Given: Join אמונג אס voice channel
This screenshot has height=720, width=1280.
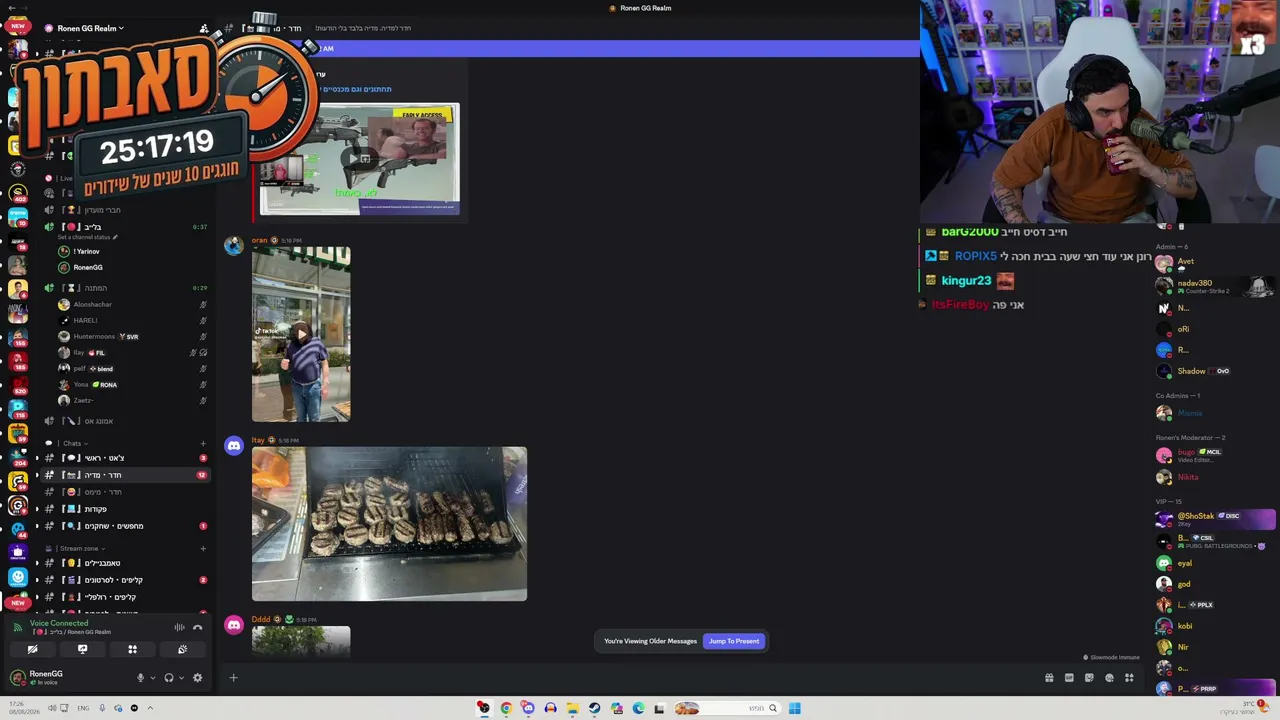Looking at the screenshot, I should click(x=125, y=421).
